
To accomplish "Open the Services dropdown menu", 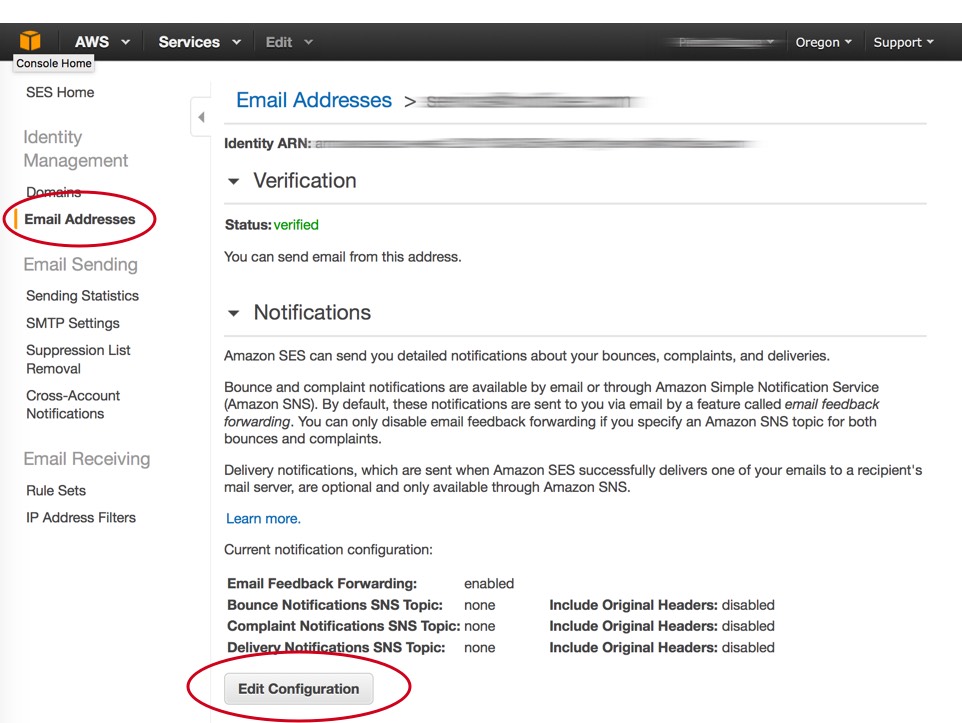I will click(x=199, y=42).
